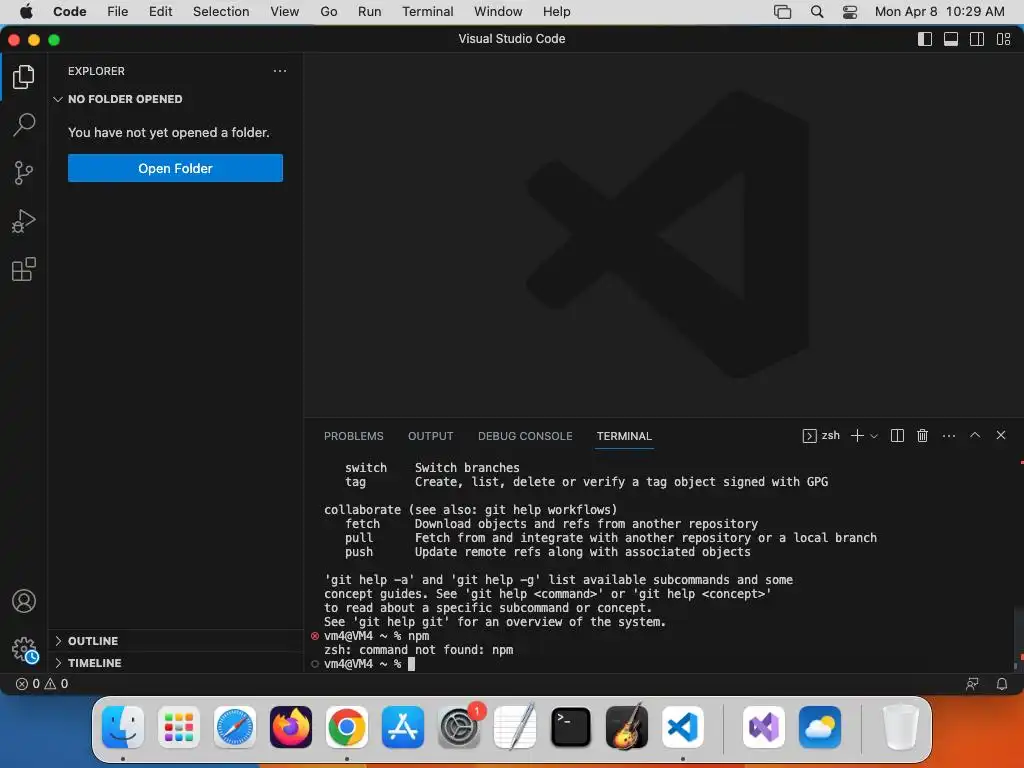Open the Manage gear icon
The height and width of the screenshot is (768, 1024).
pyautogui.click(x=25, y=650)
